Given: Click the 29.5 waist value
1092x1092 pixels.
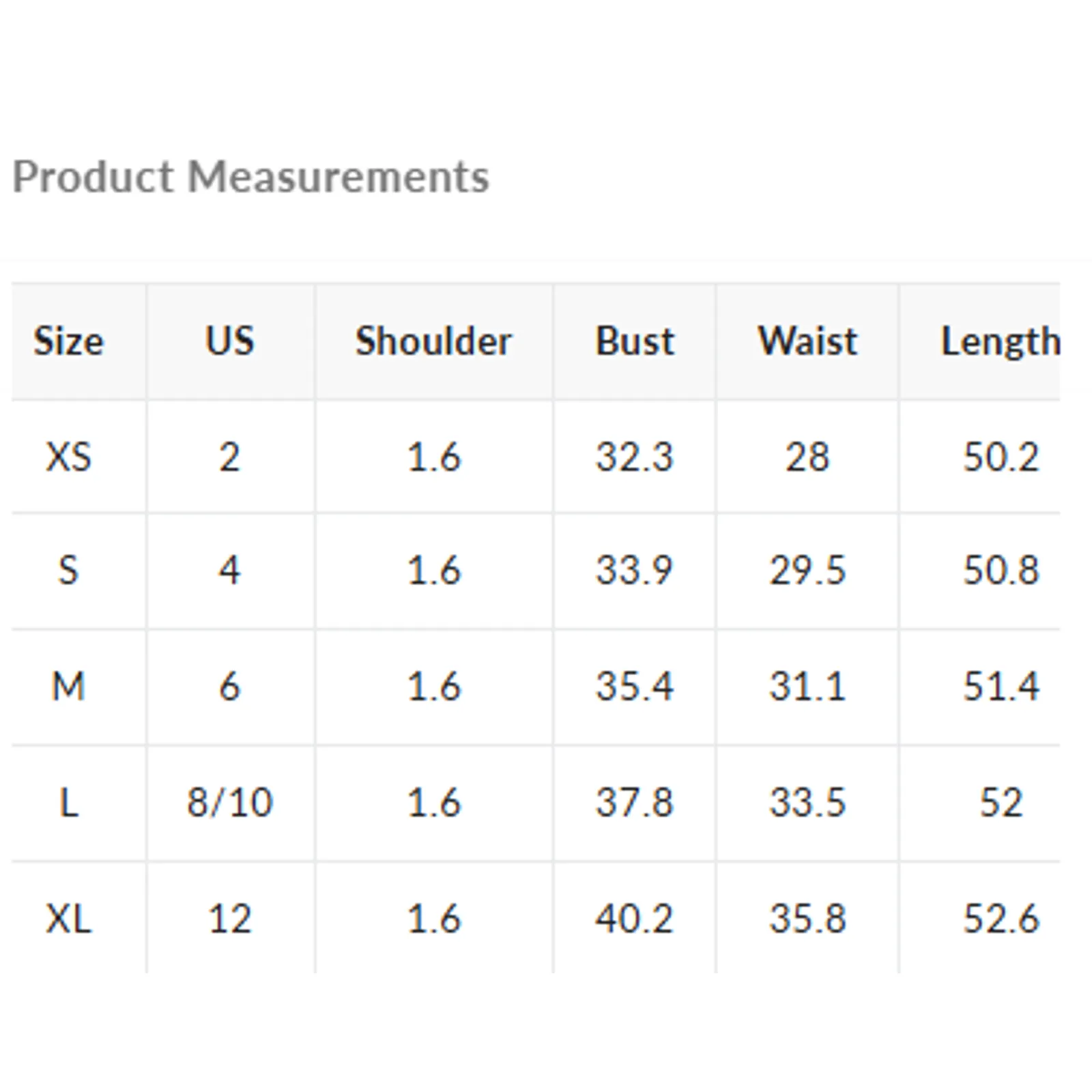Looking at the screenshot, I should point(807,570).
